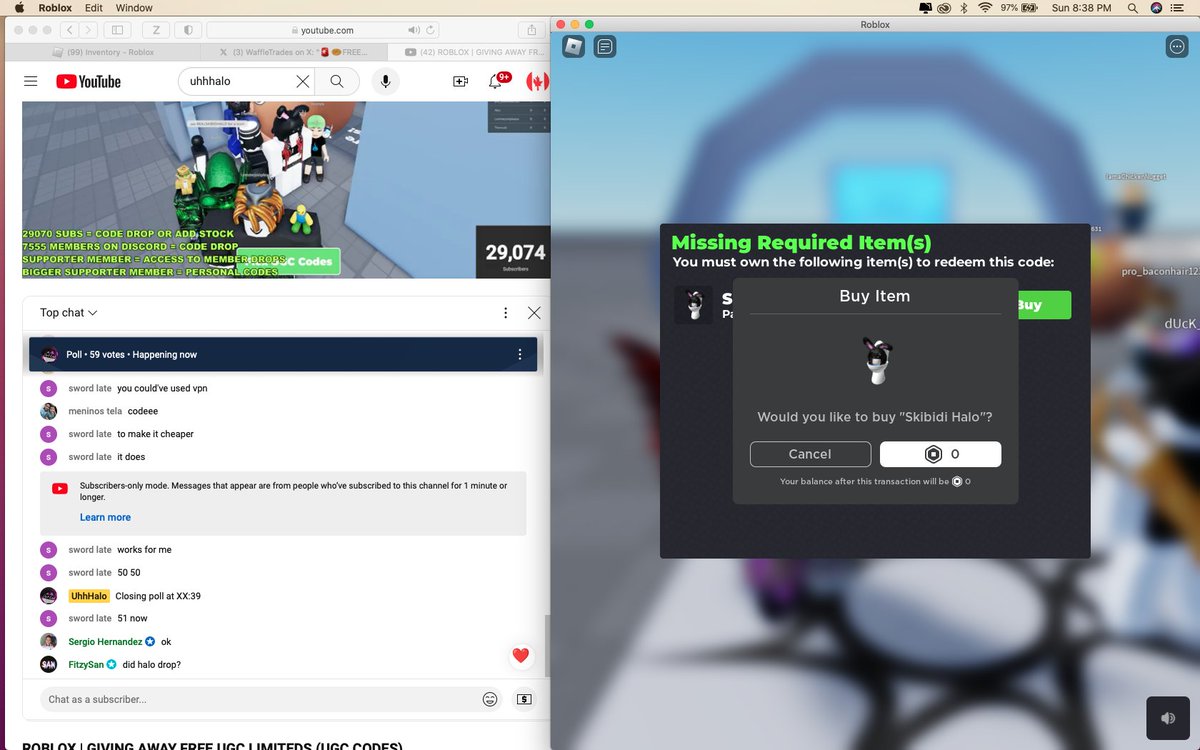Click the video title below chat
This screenshot has width=1200, height=750.
pyautogui.click(x=212, y=746)
